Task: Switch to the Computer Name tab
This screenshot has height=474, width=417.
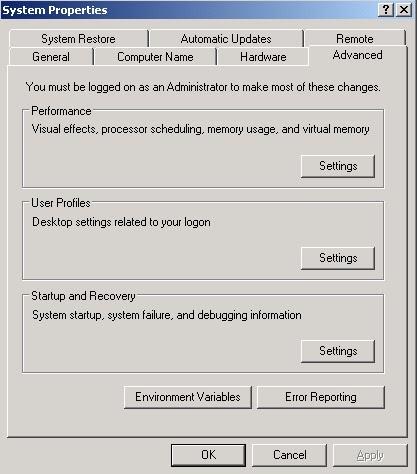Action: tap(155, 57)
